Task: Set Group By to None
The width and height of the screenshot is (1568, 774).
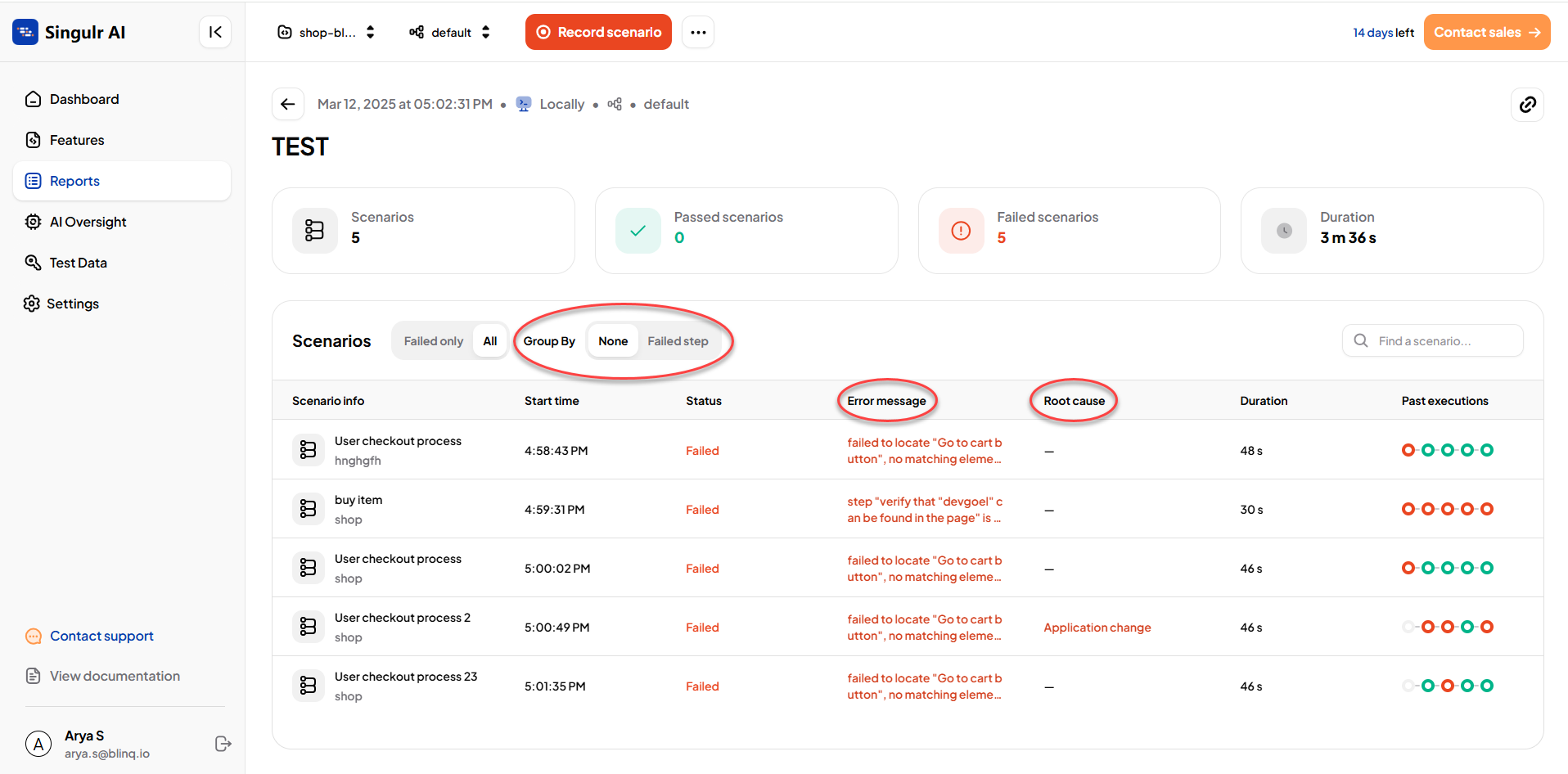Action: tap(613, 341)
